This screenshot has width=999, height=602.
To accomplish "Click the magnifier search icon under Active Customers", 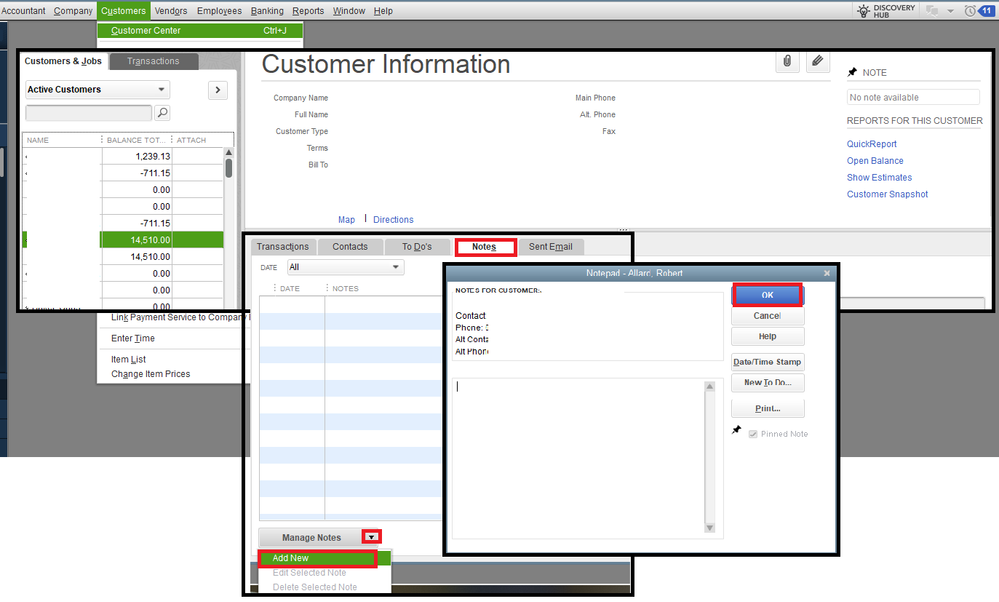I will pyautogui.click(x=162, y=113).
